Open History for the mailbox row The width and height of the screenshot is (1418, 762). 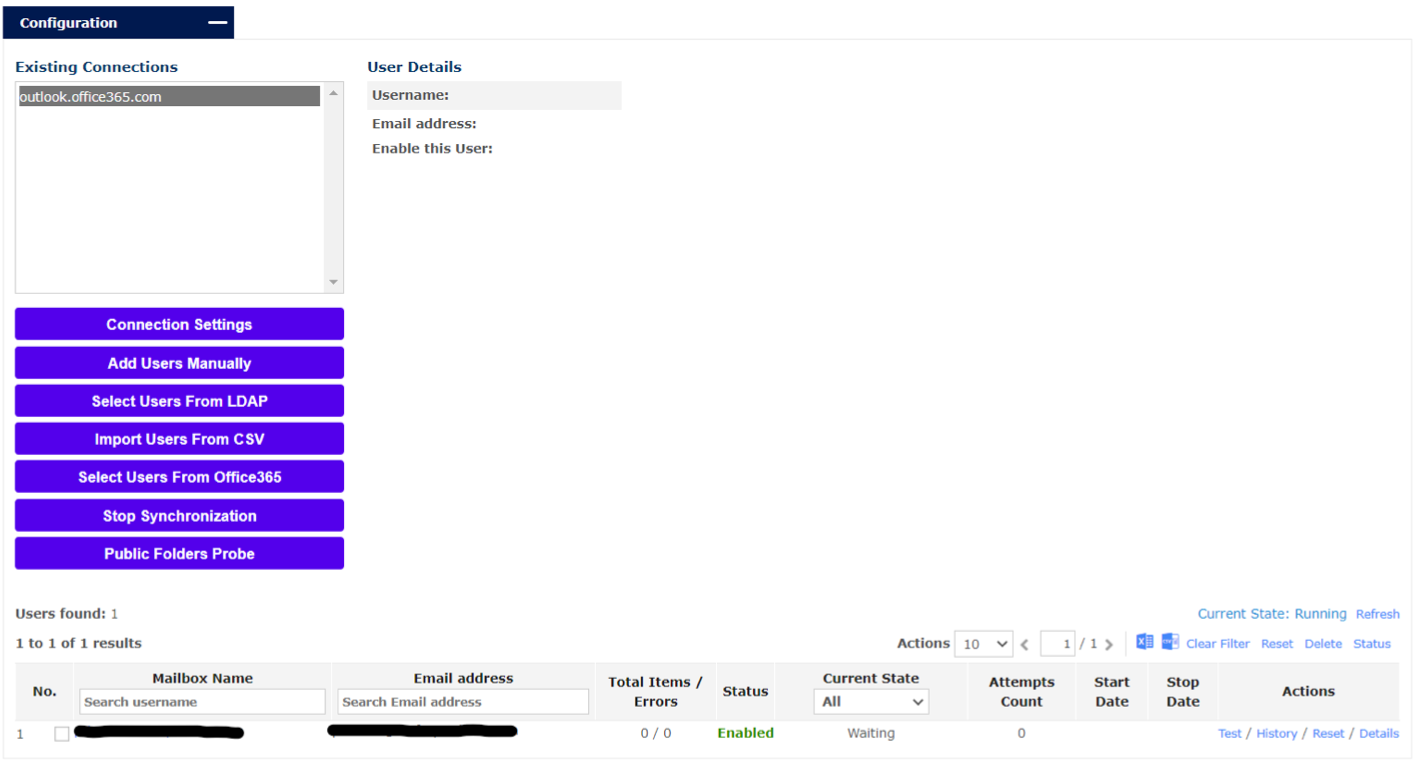click(1276, 734)
